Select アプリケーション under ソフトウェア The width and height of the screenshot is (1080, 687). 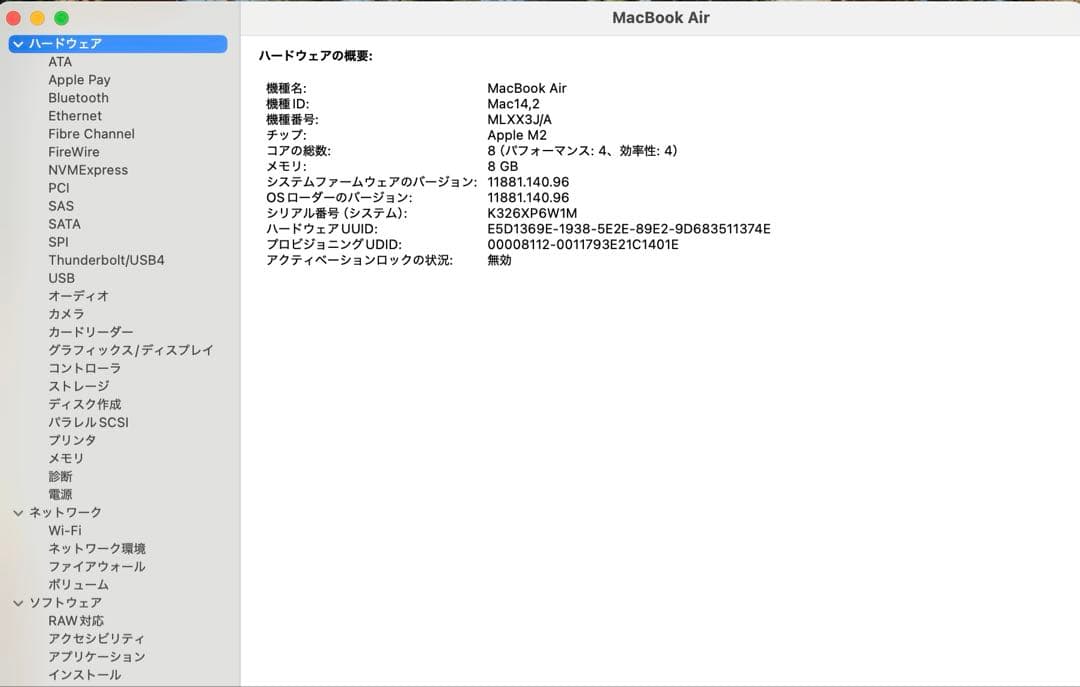95,656
